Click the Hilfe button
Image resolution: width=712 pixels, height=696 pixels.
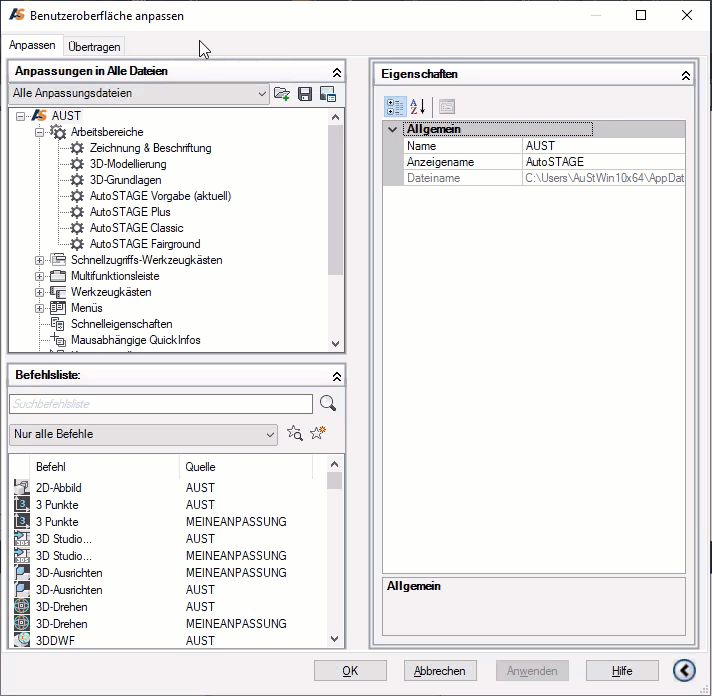(x=622, y=671)
